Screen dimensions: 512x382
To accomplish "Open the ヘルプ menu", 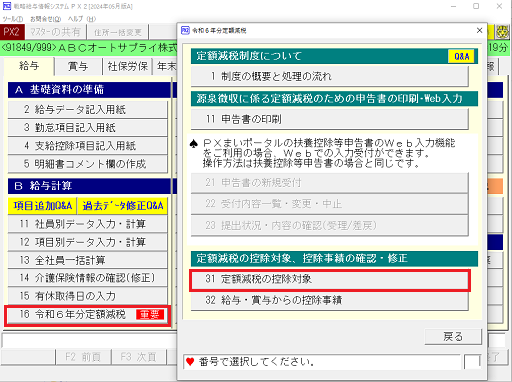I will pos(82,19).
